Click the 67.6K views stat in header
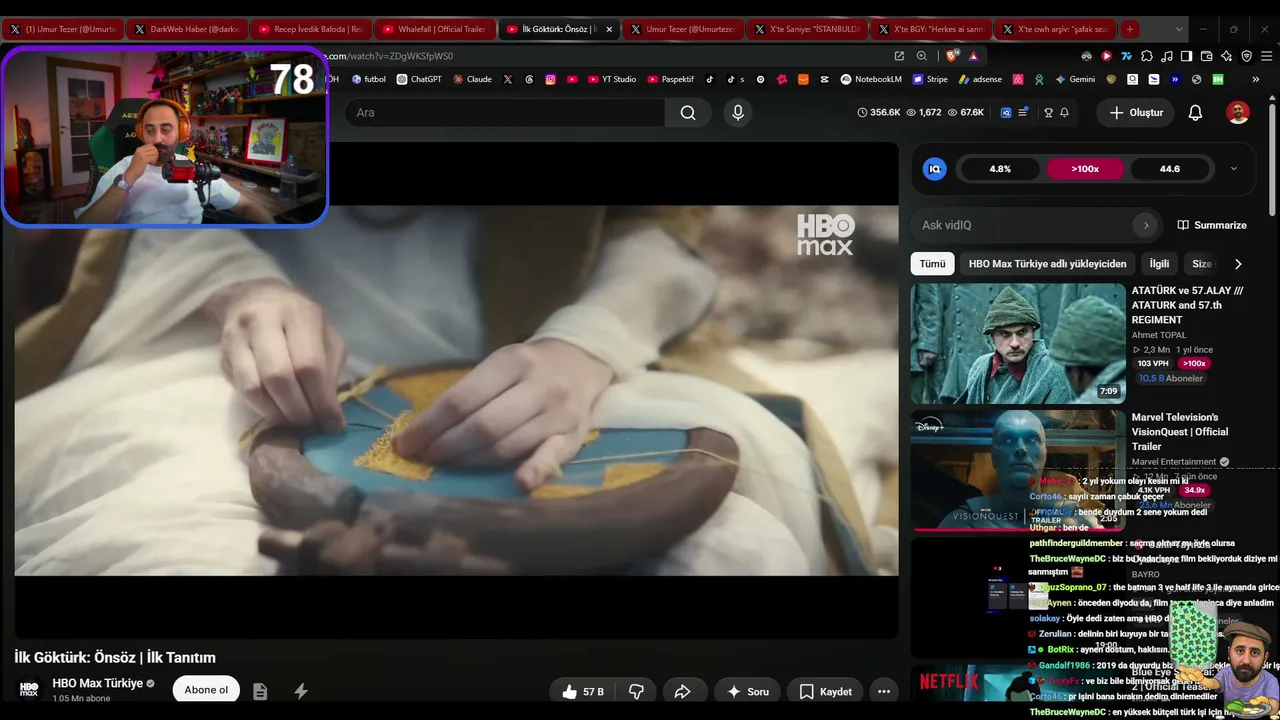This screenshot has height=720, width=1280. pyautogui.click(x=966, y=113)
